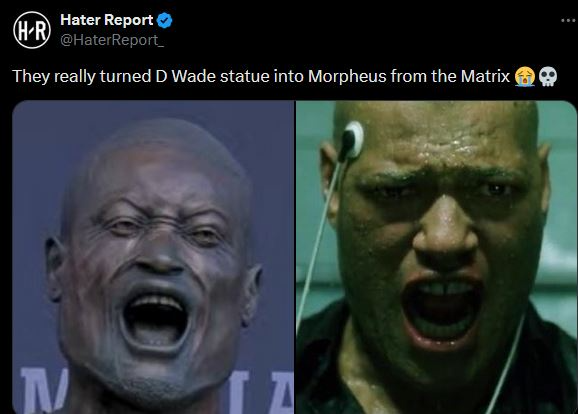The width and height of the screenshot is (578, 414).
Task: Click the loudly crying face emoji
Action: coord(525,76)
